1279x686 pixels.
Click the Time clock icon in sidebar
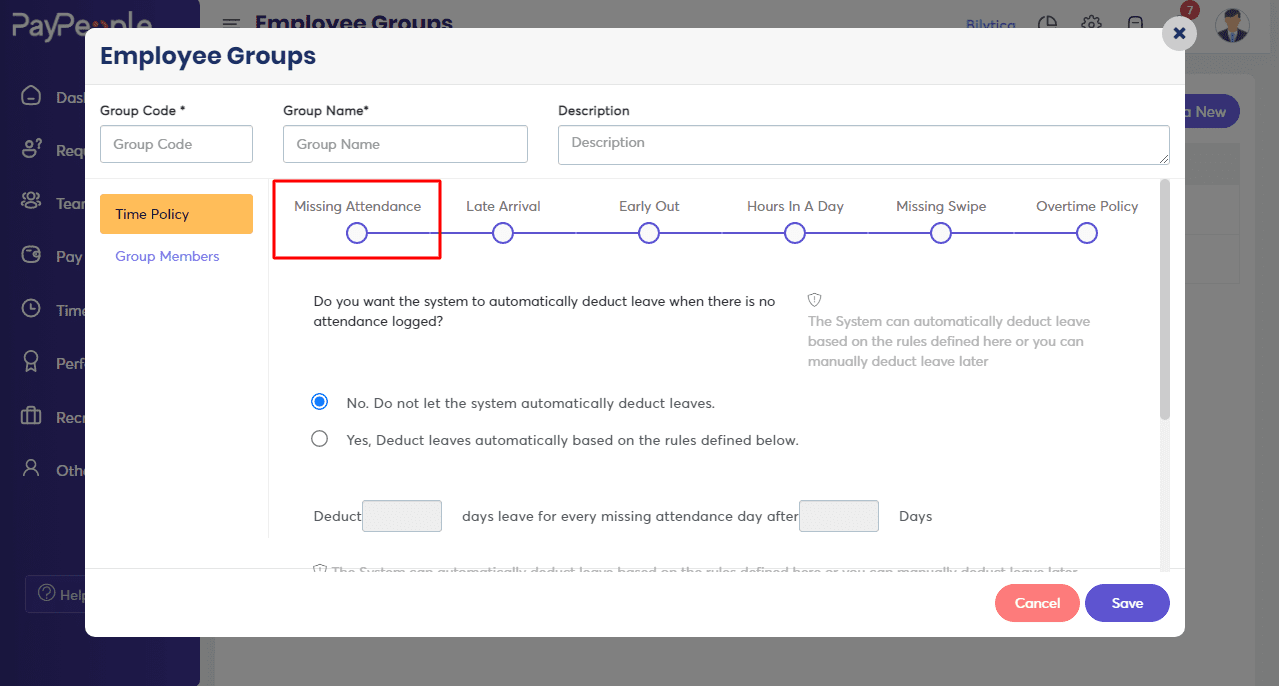click(32, 310)
